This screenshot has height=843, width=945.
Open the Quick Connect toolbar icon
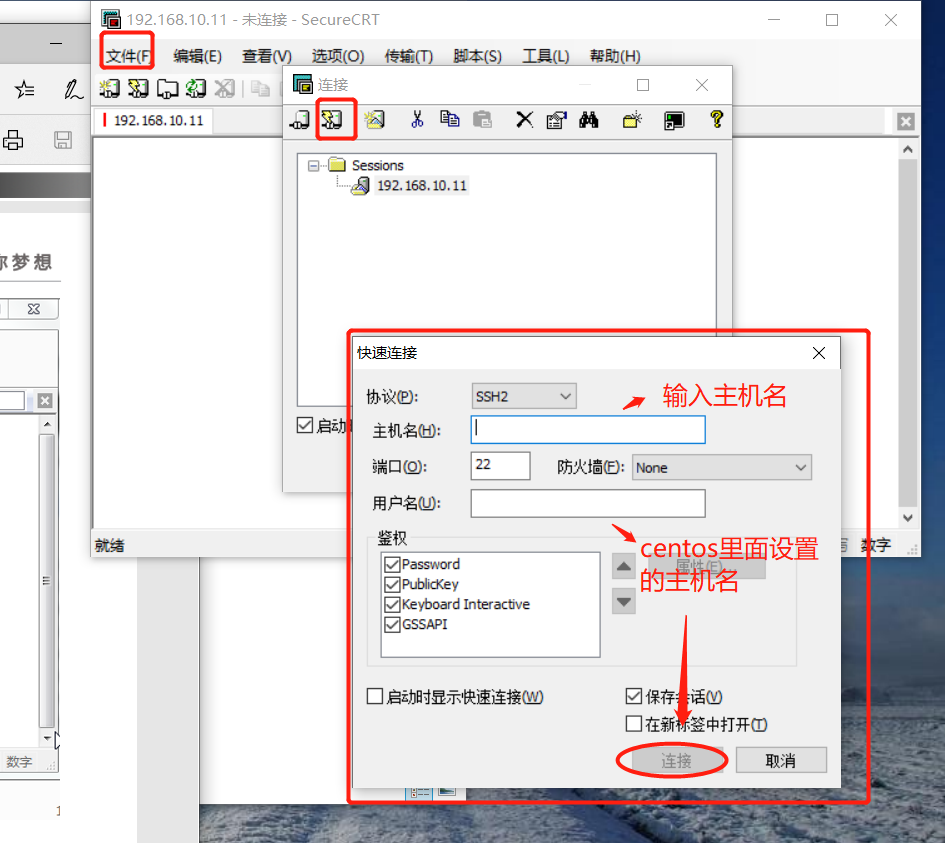[x=336, y=119]
